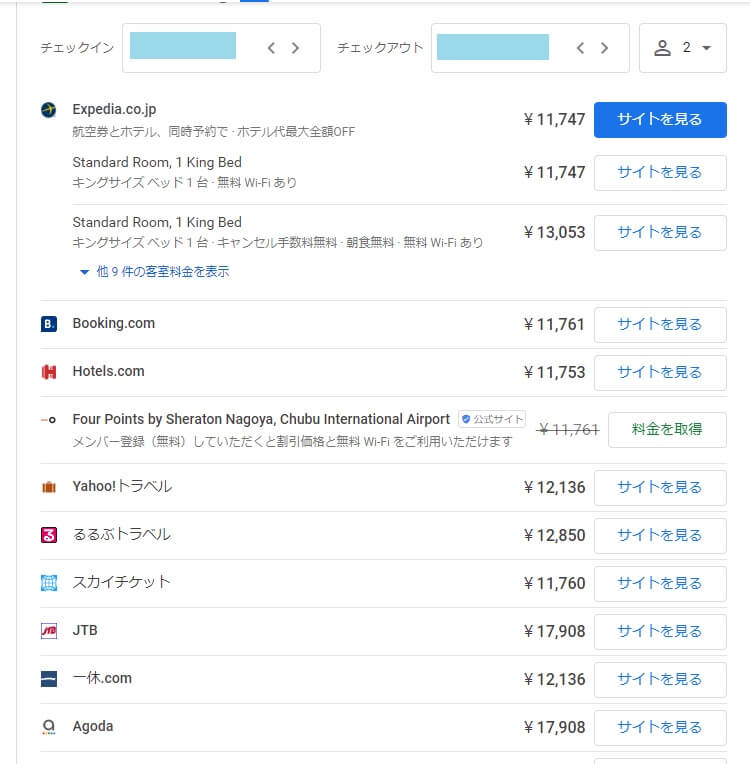Click 料金を取得 for Four Points official site
The height and width of the screenshot is (764, 750).
(667, 430)
